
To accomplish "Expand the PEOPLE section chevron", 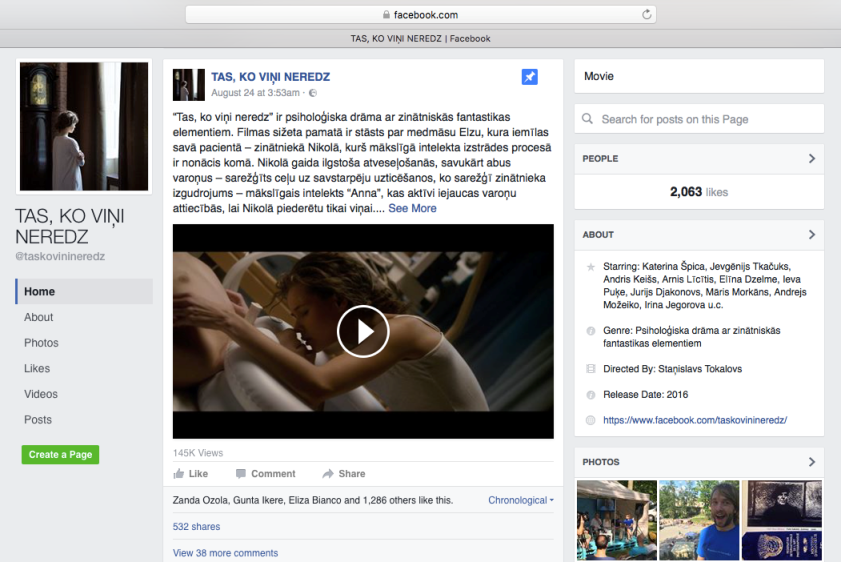I will pyautogui.click(x=812, y=159).
